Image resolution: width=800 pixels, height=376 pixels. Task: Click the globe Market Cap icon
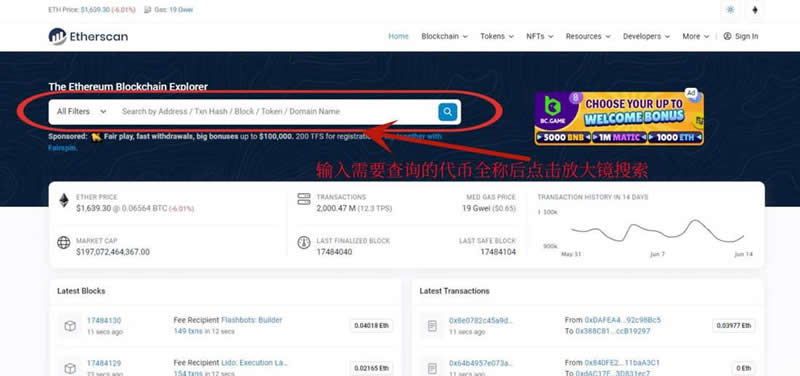coord(64,242)
